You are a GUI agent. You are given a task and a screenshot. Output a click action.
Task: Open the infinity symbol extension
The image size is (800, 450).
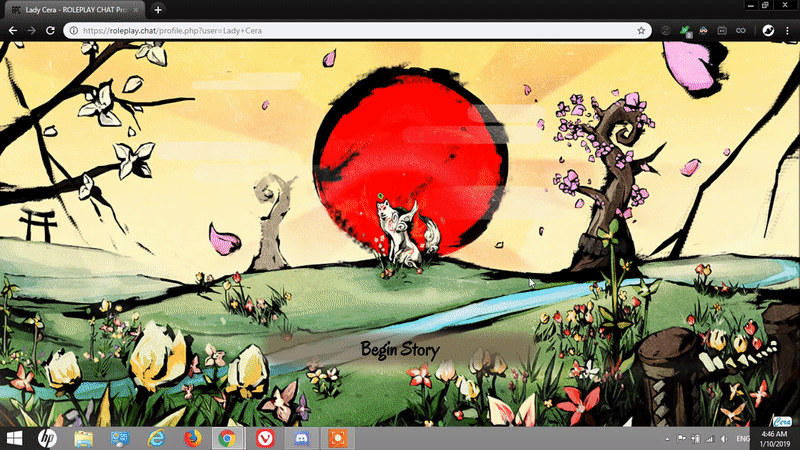tap(741, 31)
